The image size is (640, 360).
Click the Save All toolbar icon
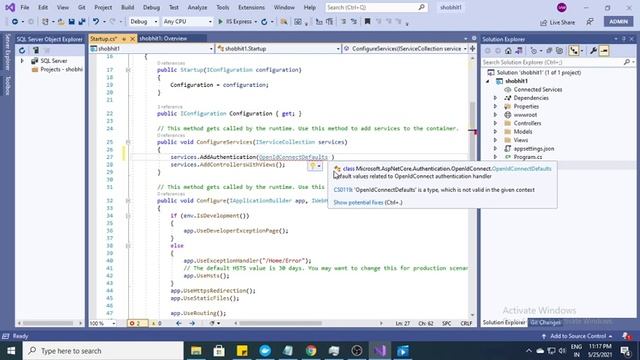pyautogui.click(x=82, y=22)
